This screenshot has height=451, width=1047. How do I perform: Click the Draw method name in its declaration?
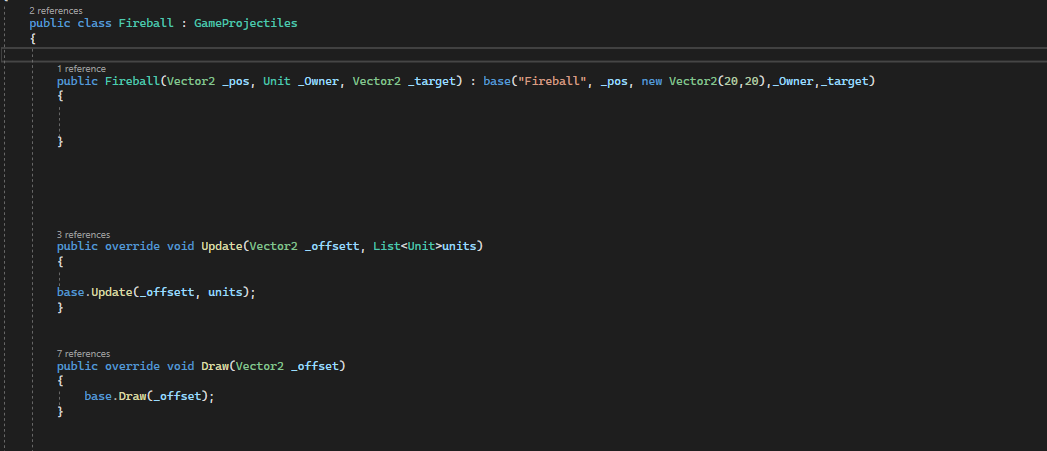click(x=215, y=366)
